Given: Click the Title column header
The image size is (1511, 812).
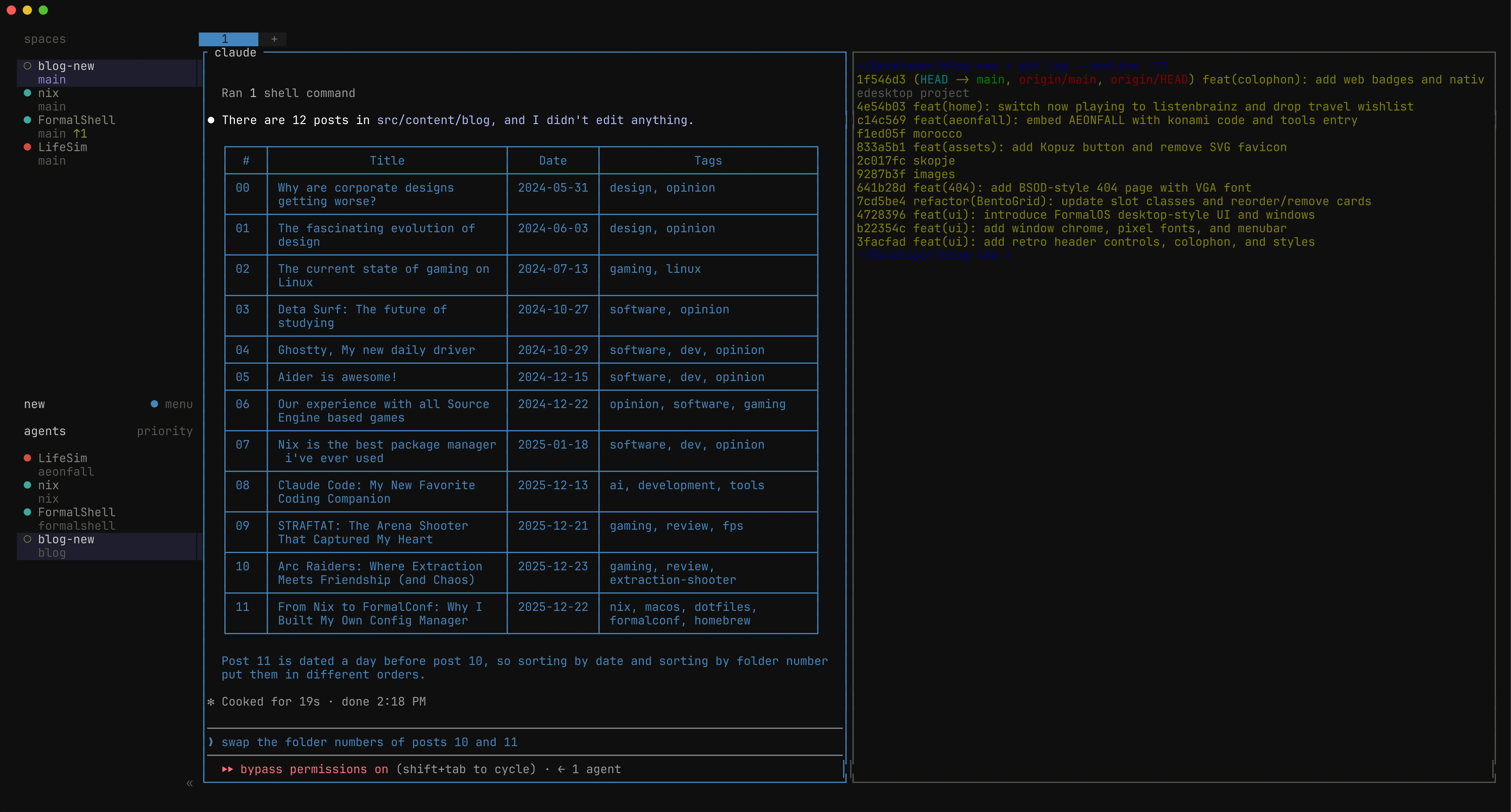Looking at the screenshot, I should [387, 161].
